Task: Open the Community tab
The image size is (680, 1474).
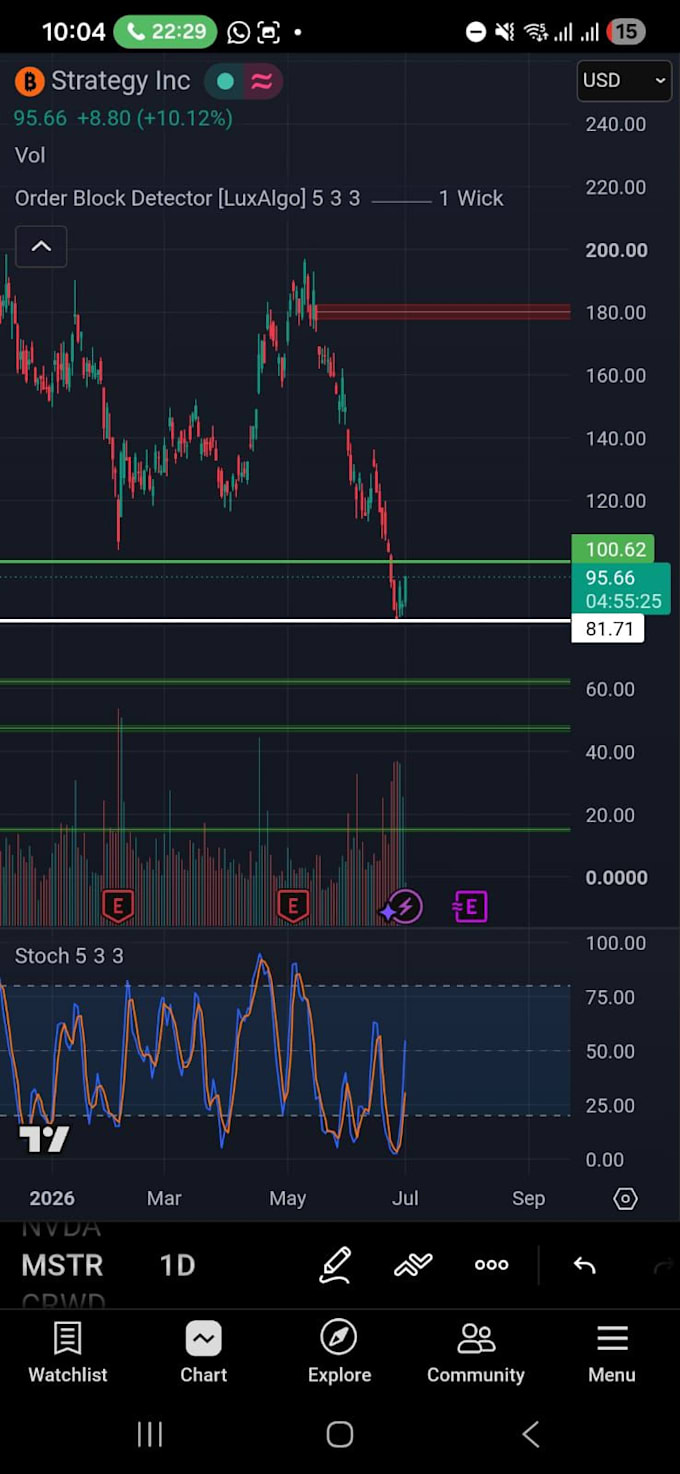Action: (x=476, y=1353)
